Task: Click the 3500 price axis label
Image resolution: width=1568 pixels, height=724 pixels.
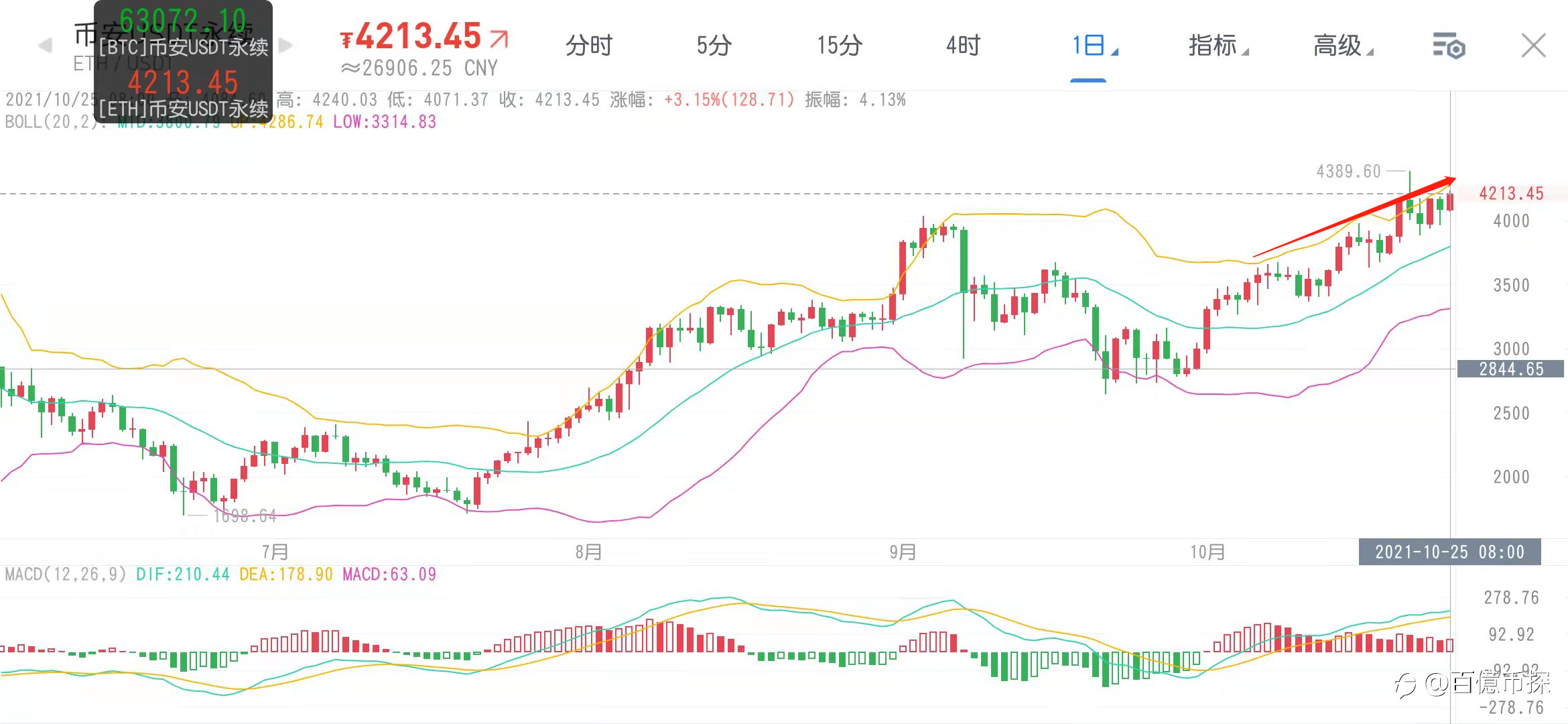Action: 1511,286
